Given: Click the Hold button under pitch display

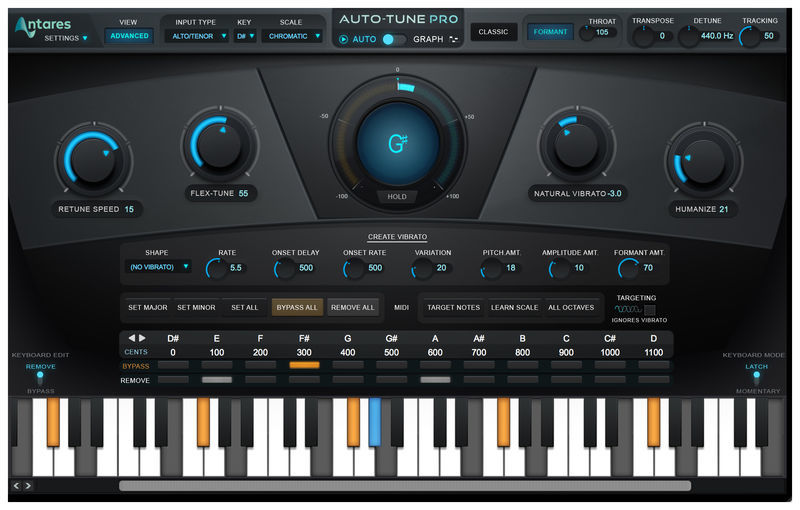Looking at the screenshot, I should 397,196.
